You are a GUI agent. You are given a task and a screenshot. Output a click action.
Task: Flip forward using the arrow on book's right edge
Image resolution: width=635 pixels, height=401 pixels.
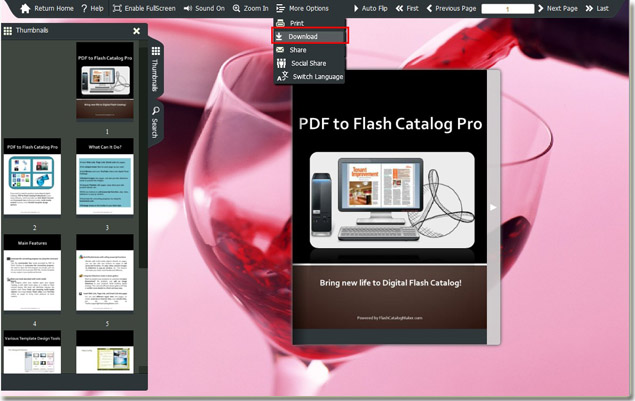coord(493,207)
